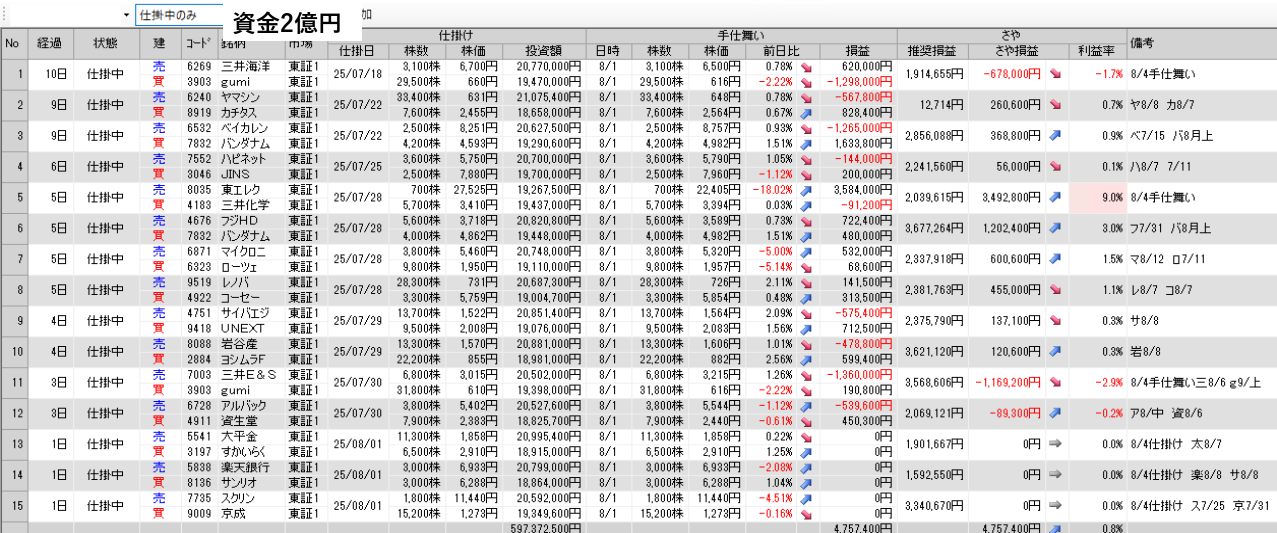Screen dimensions: 1277x533
Task: Click the toolbar drag handle at top left
Action: (4, 15)
